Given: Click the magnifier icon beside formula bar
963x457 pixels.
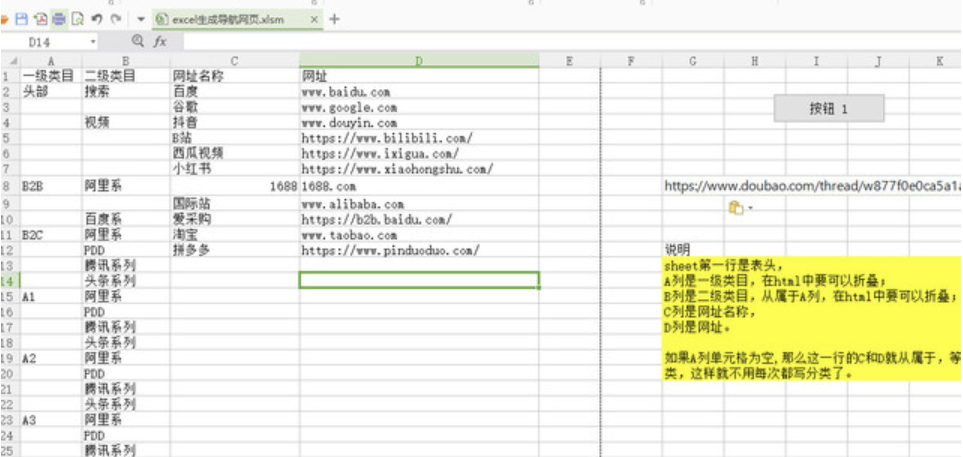Looking at the screenshot, I should [138, 41].
